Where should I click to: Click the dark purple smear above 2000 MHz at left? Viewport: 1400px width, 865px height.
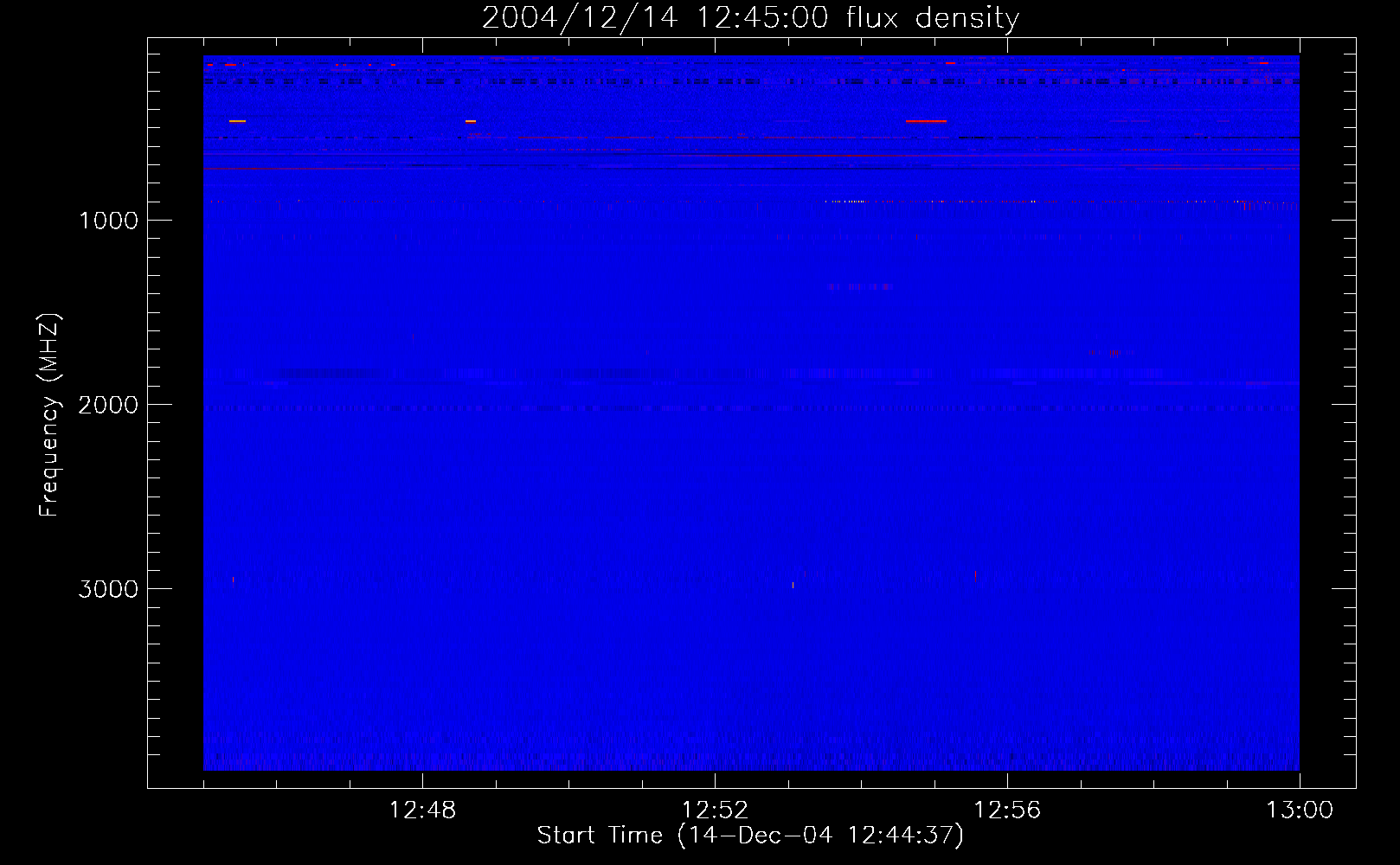click(x=329, y=374)
